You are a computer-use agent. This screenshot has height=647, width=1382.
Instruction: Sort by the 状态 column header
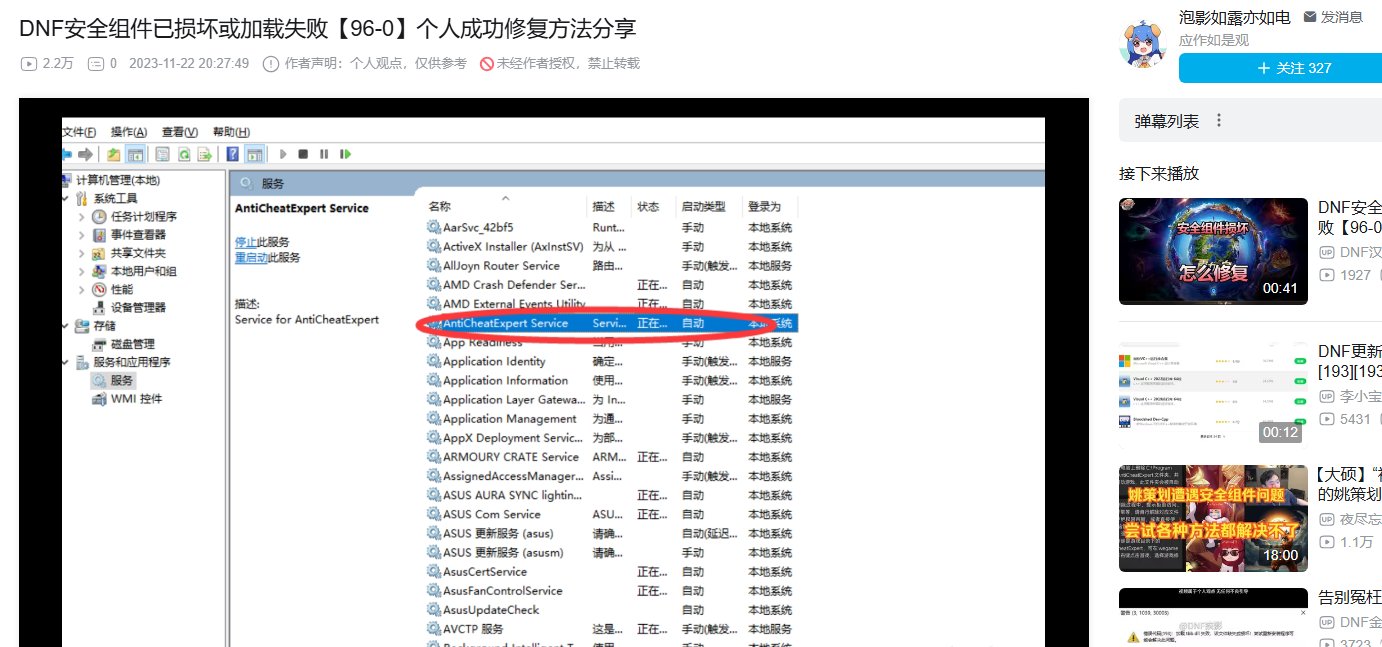648,207
